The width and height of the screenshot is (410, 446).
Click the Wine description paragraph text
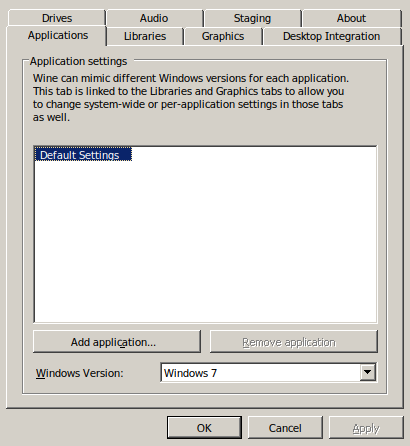pos(191,98)
